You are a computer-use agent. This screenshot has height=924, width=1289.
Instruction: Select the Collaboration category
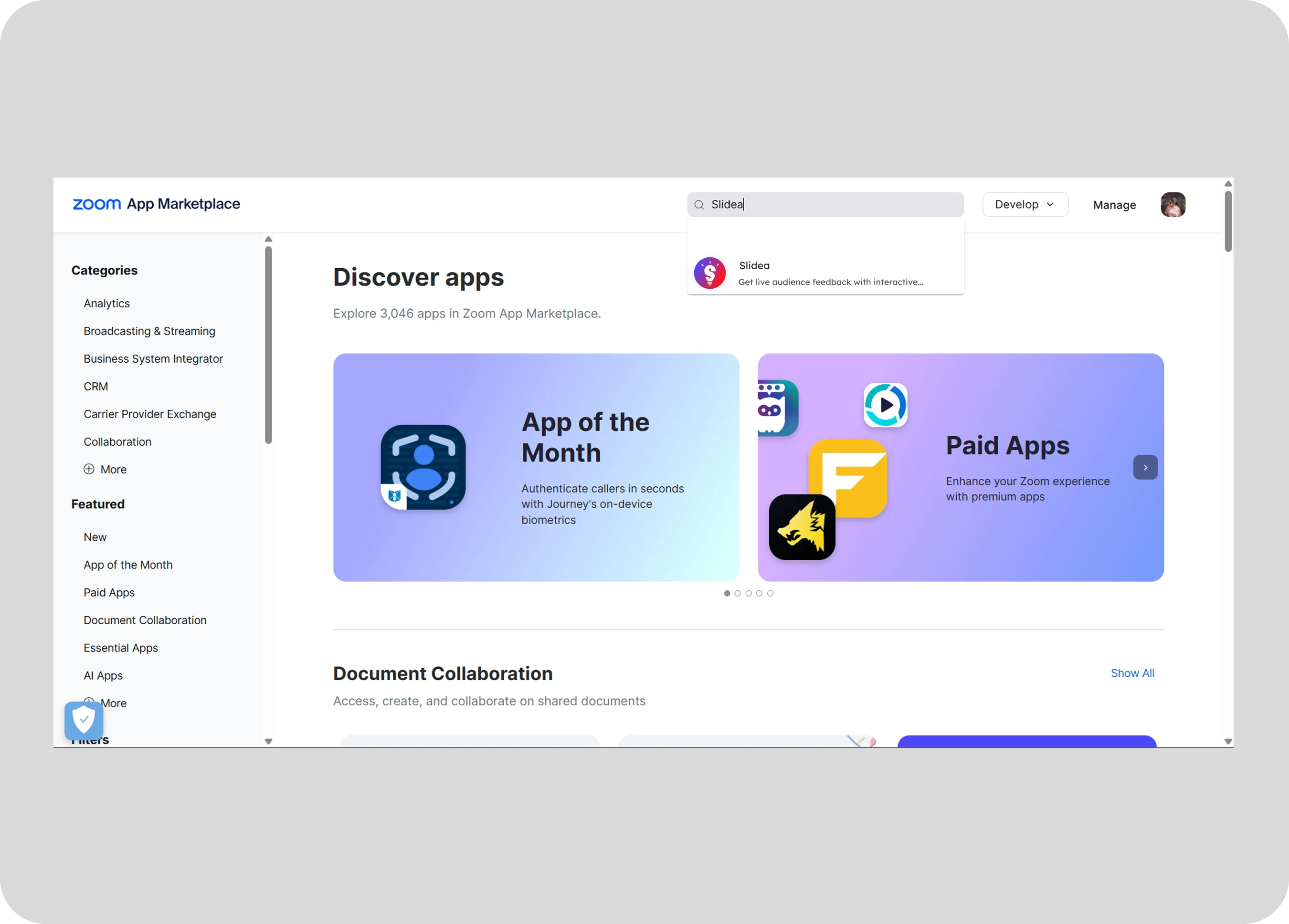[x=117, y=442]
